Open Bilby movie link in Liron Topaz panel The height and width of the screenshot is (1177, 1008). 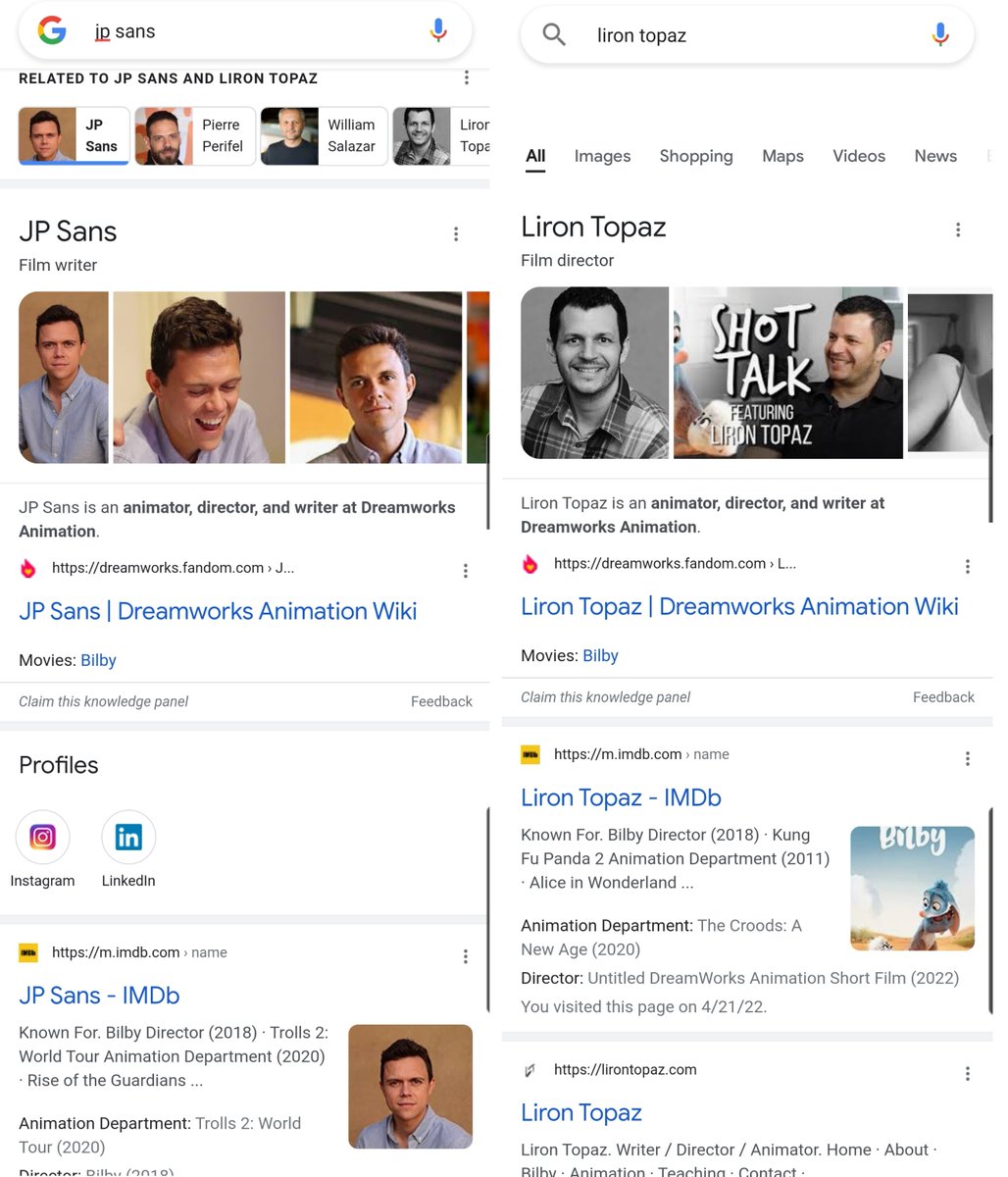point(600,655)
